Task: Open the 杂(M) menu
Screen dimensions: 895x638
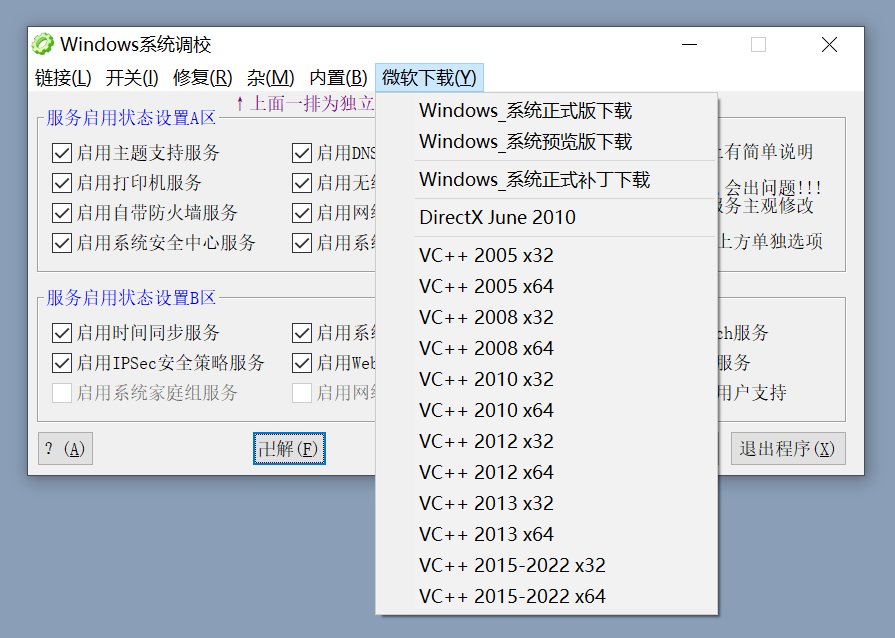Action: click(x=271, y=78)
